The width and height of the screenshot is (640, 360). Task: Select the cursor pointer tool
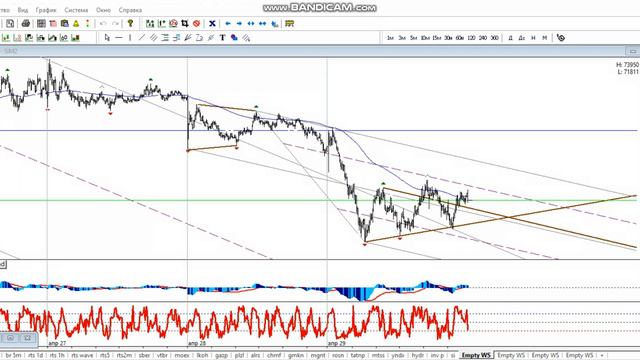tap(107, 38)
